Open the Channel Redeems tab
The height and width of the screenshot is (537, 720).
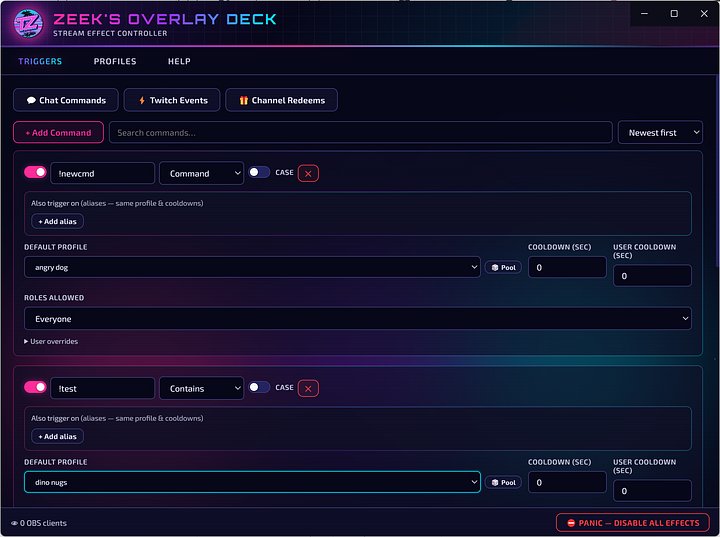tap(281, 100)
